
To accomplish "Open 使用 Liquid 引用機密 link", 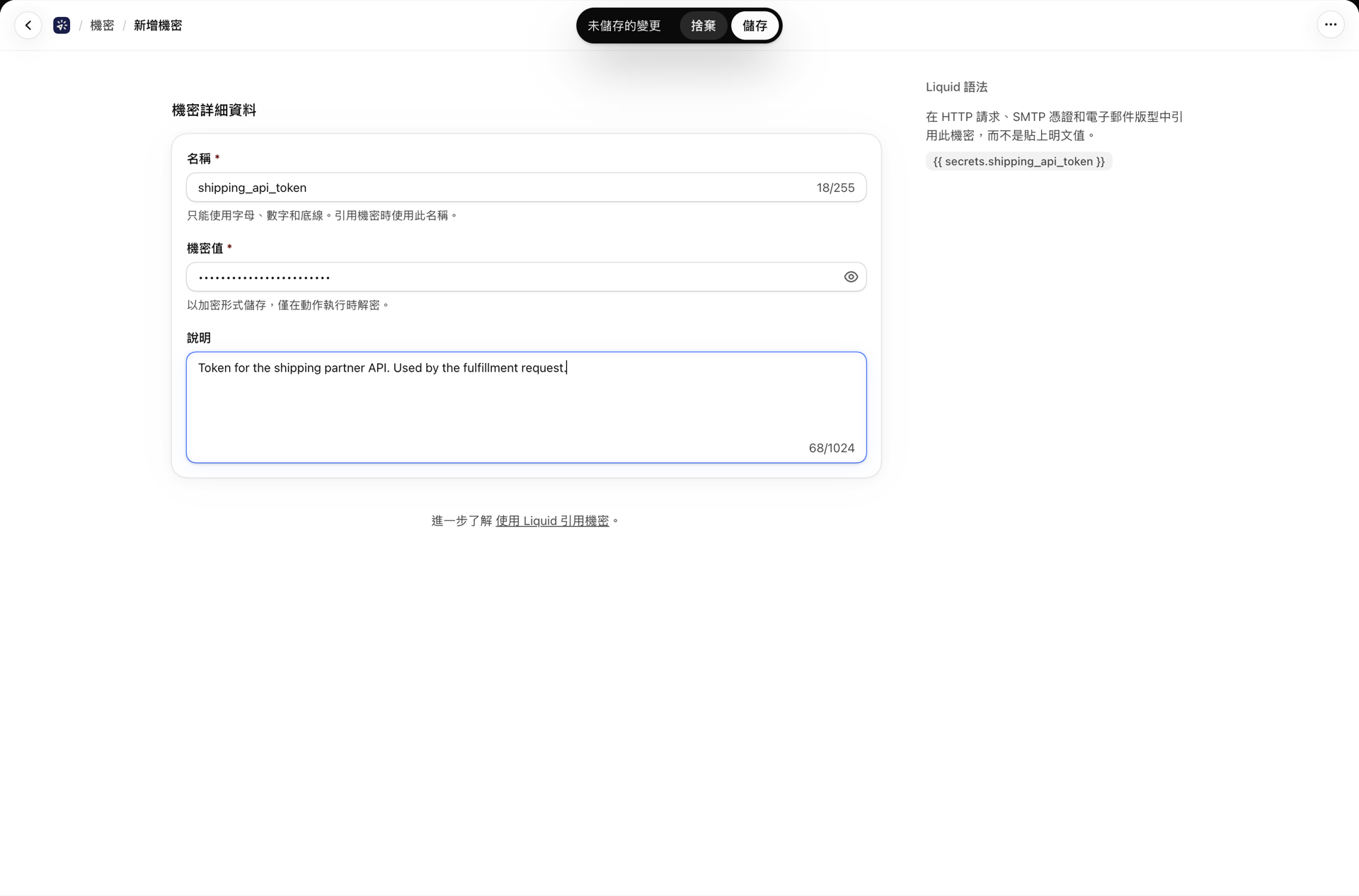I will point(552,521).
